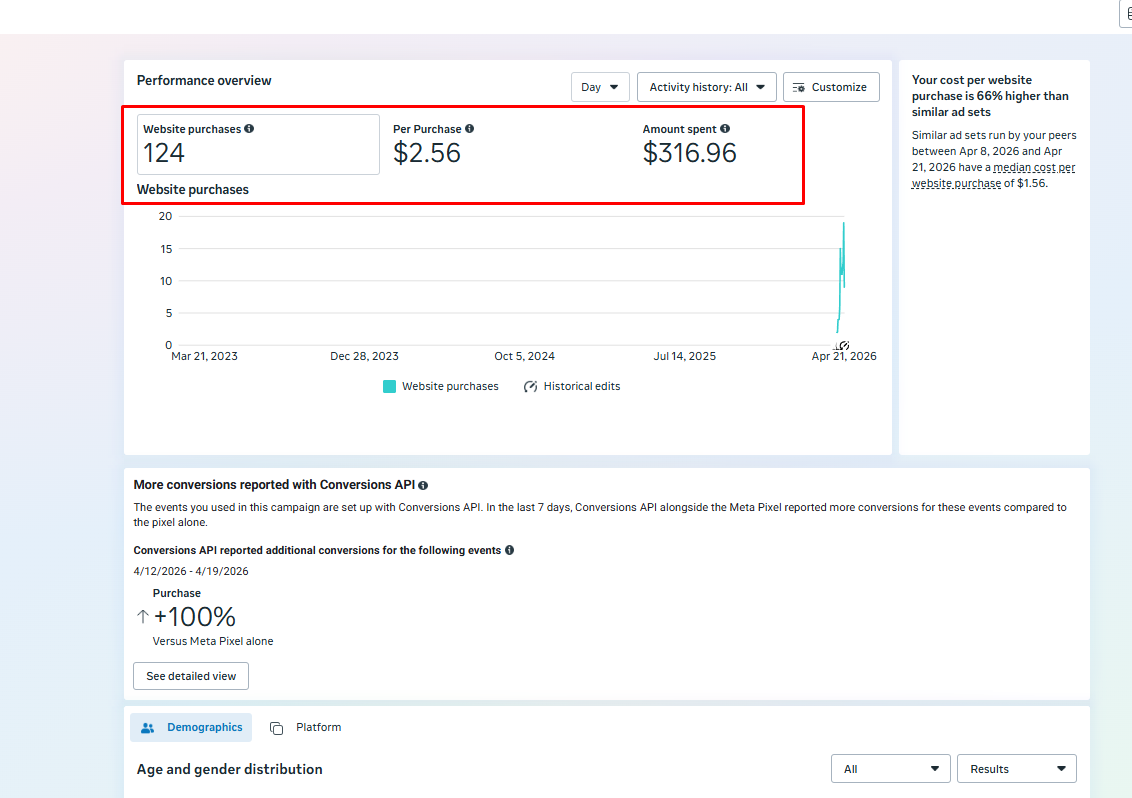This screenshot has height=798, width=1132.
Task: Open the All dropdown for age and gender
Action: pos(891,768)
